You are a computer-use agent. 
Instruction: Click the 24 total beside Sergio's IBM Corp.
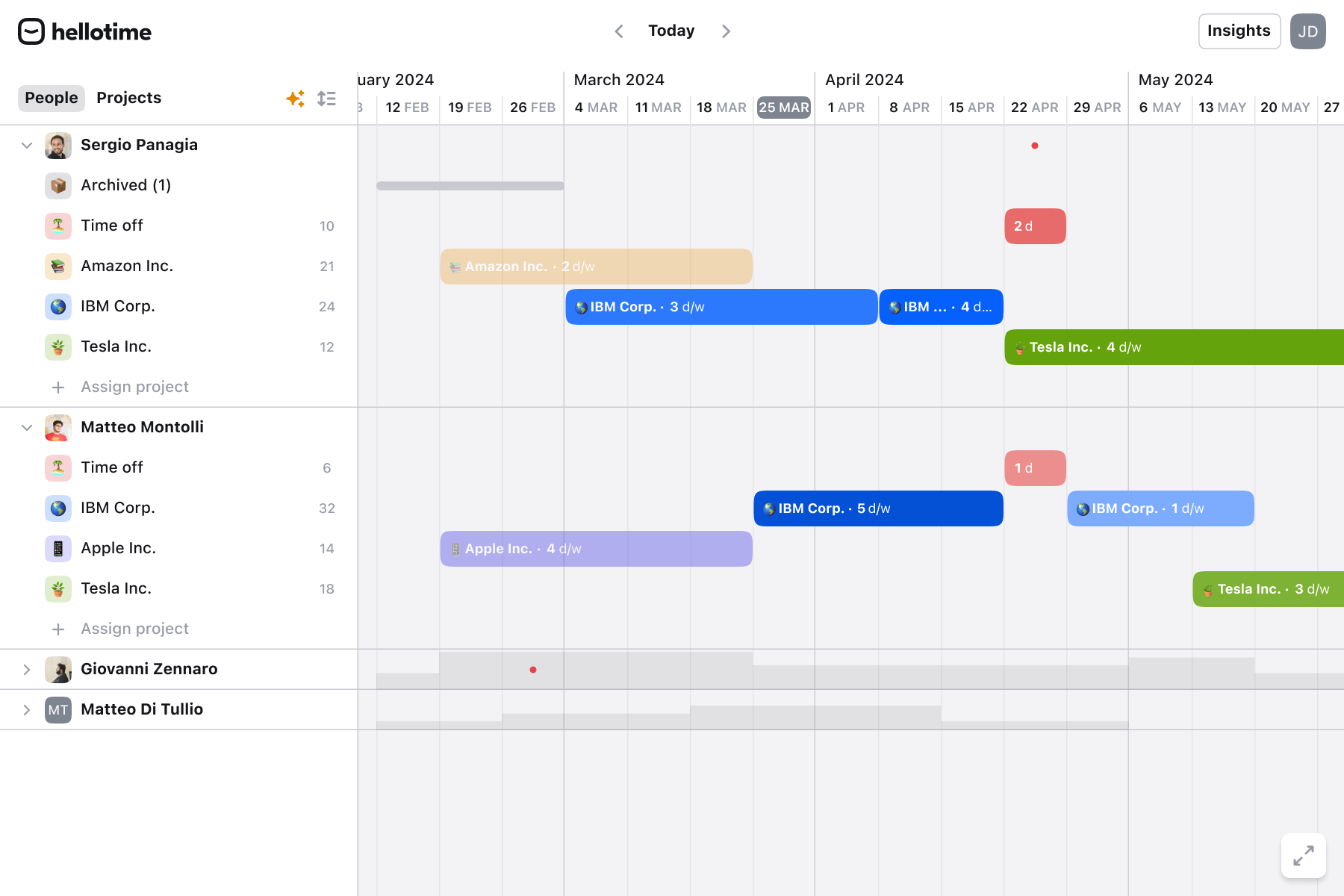(327, 307)
